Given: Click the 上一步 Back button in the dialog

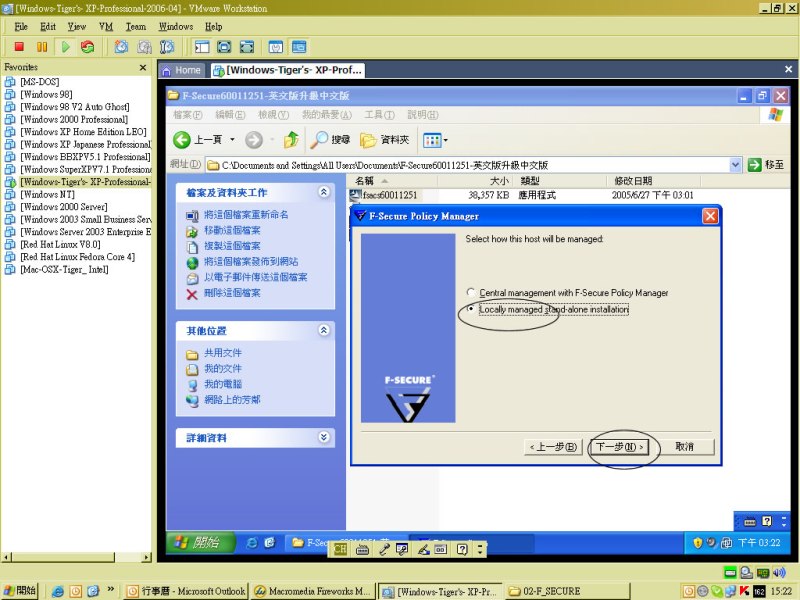Looking at the screenshot, I should (553, 447).
